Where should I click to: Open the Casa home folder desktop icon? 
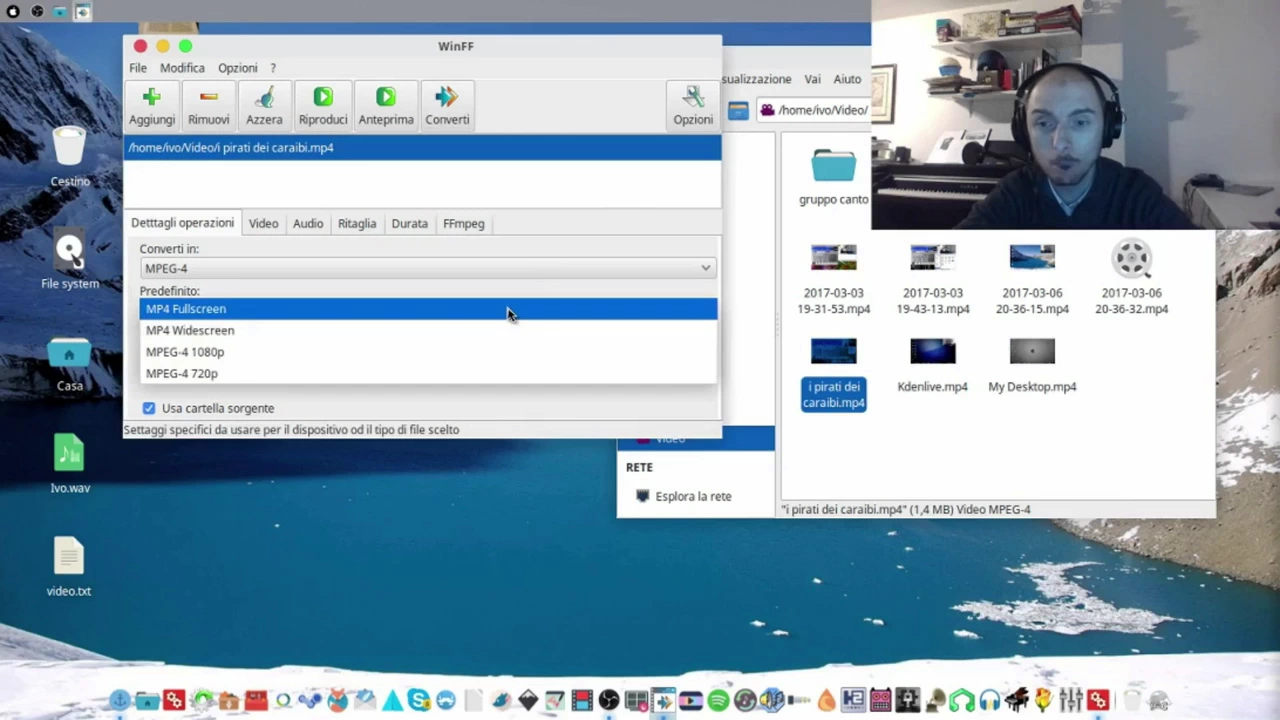[69, 354]
